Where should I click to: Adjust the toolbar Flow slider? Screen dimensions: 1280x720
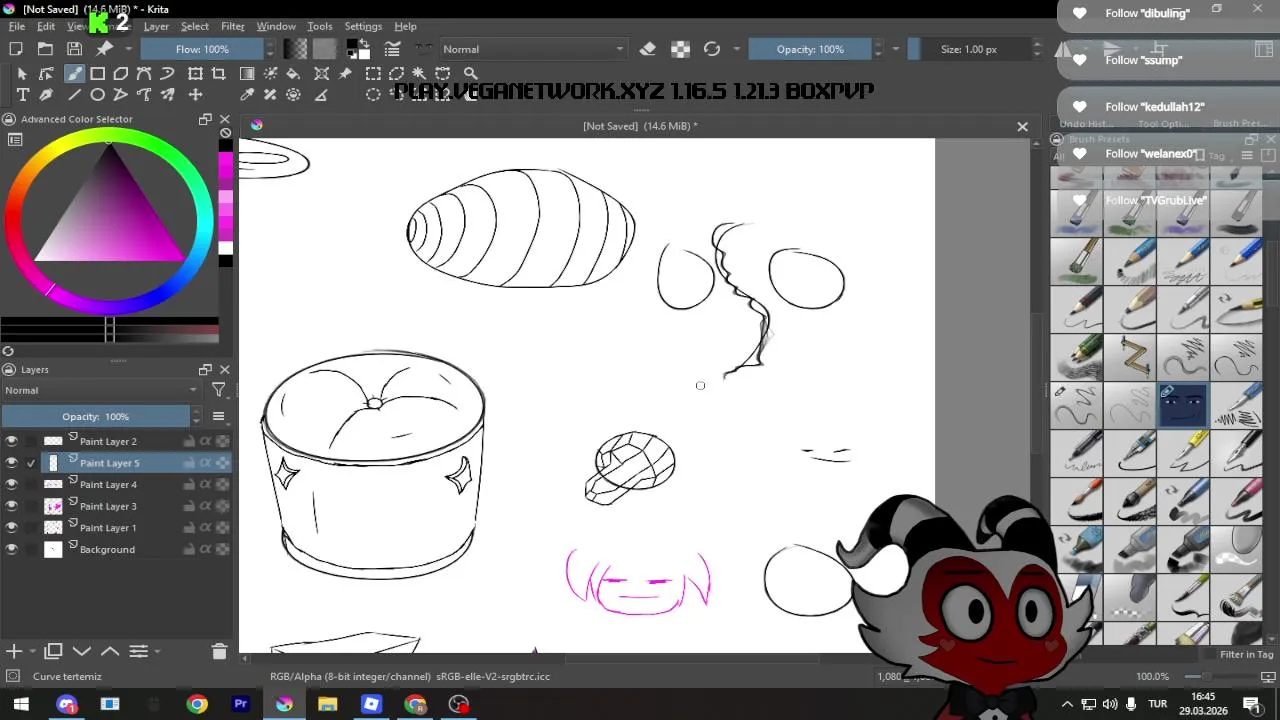(202, 49)
